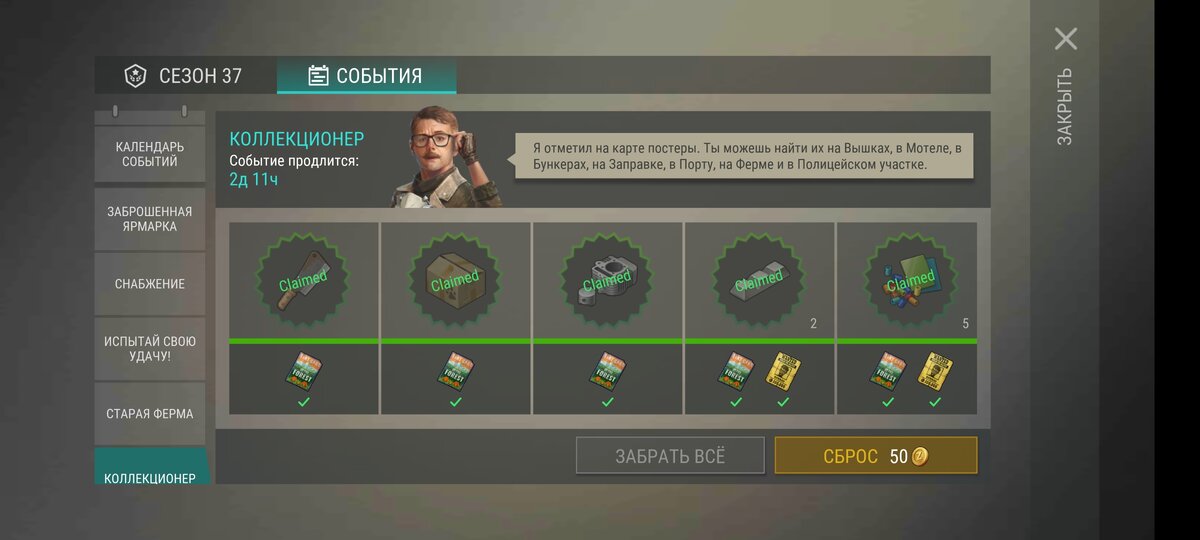This screenshot has width=1200, height=540.
Task: Click the claimed resource bundle reward with 5
Action: point(911,282)
